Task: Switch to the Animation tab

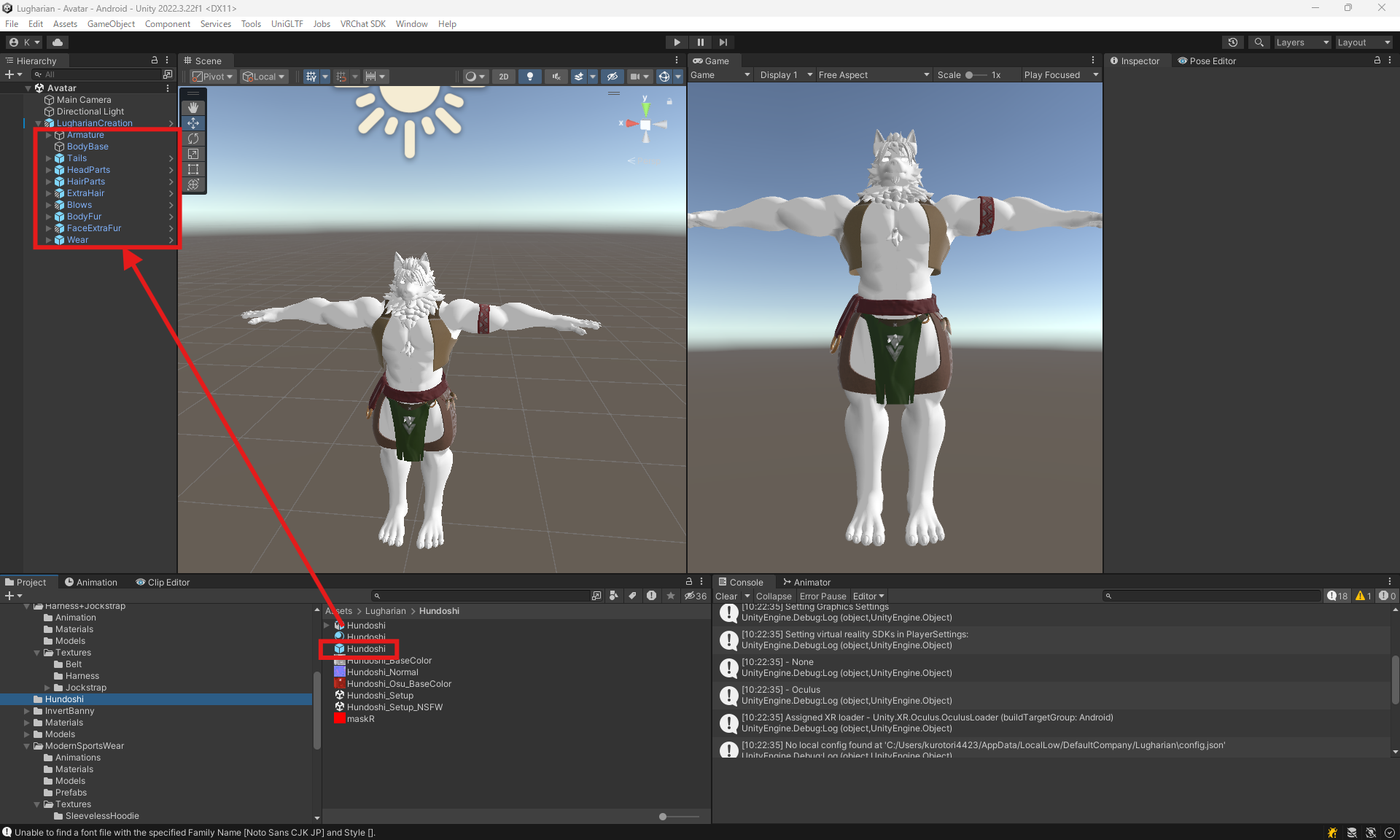Action: [91, 582]
